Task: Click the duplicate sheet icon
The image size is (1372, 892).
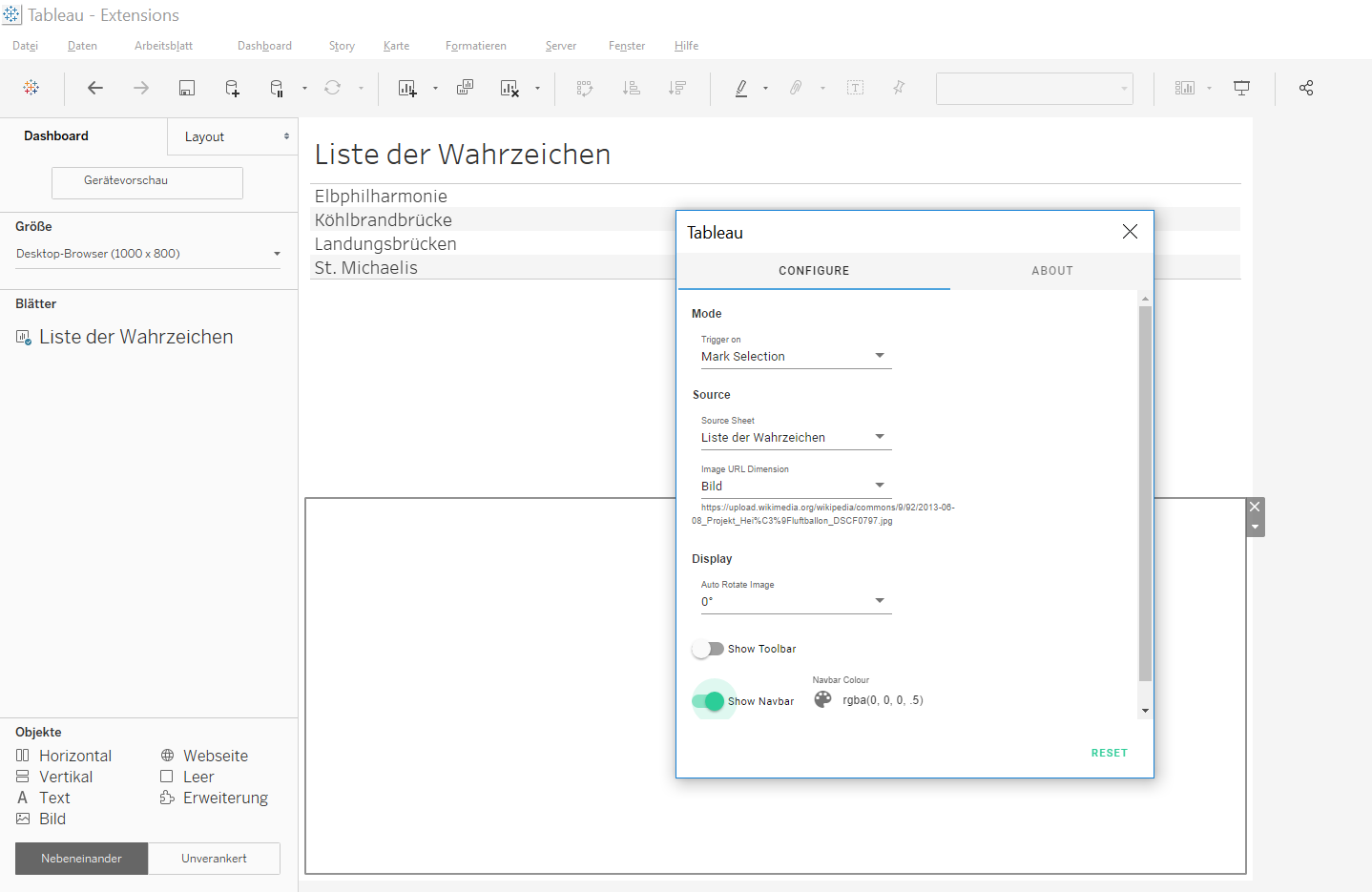Action: pyautogui.click(x=465, y=88)
